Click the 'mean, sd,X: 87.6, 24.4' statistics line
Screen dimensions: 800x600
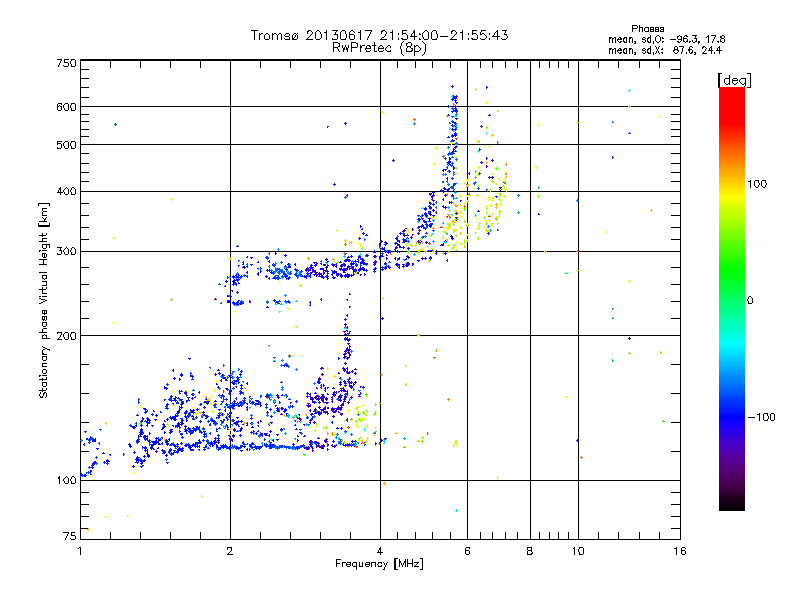point(665,51)
